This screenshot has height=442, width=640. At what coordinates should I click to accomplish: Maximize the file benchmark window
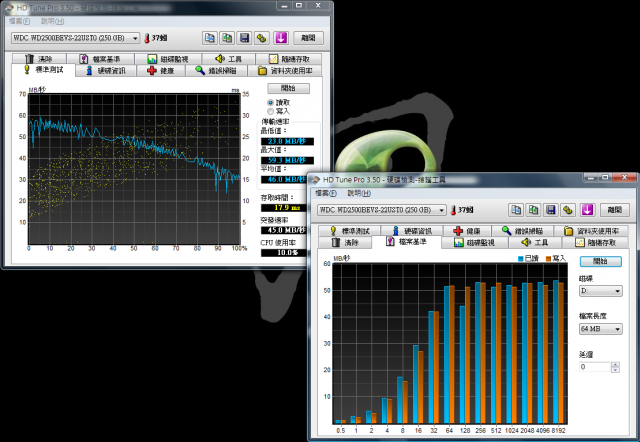(605, 178)
